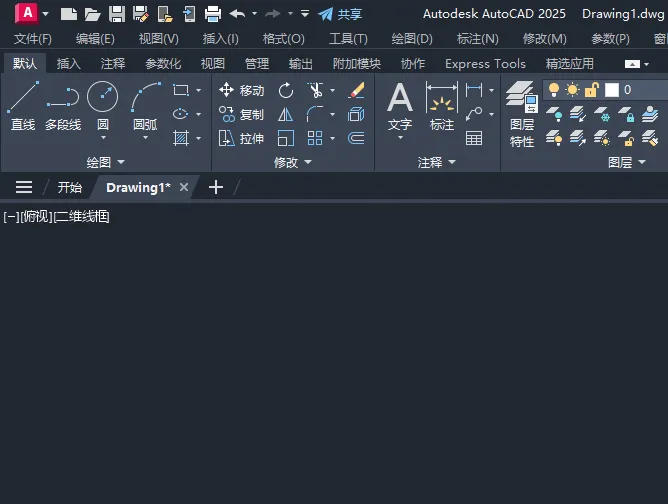The width and height of the screenshot is (668, 504).
Task: Select the Line (直线) drawing tool
Action: [x=23, y=106]
